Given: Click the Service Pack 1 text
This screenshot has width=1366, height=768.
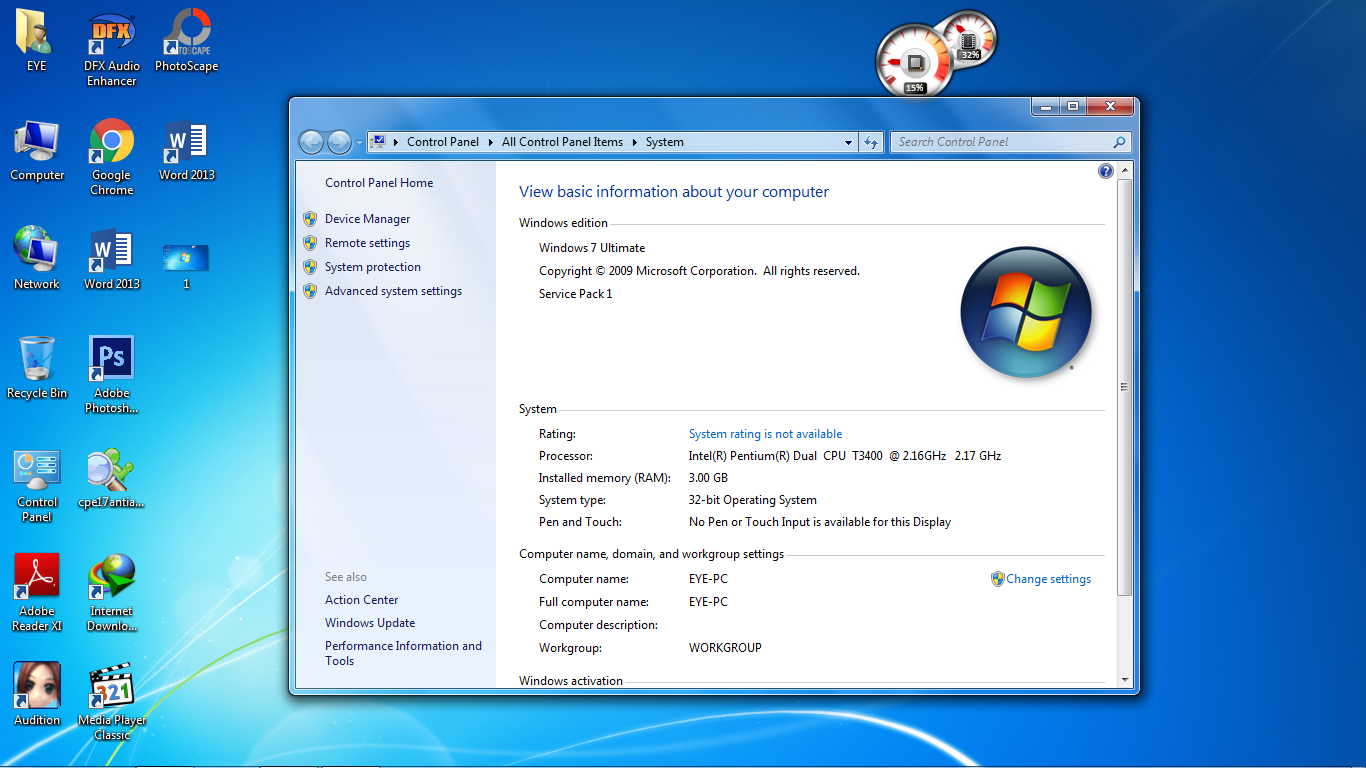Looking at the screenshot, I should click(576, 294).
